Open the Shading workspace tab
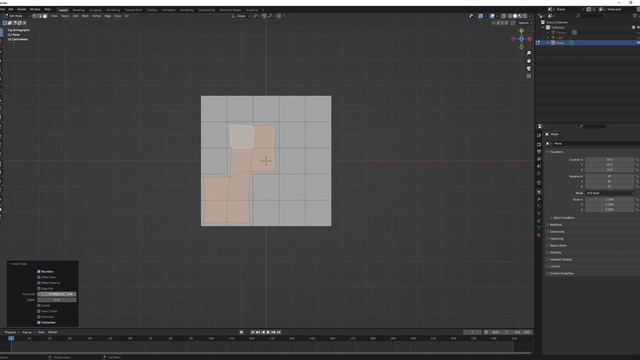Screen dimensions: 640x360 tap(152, 10)
